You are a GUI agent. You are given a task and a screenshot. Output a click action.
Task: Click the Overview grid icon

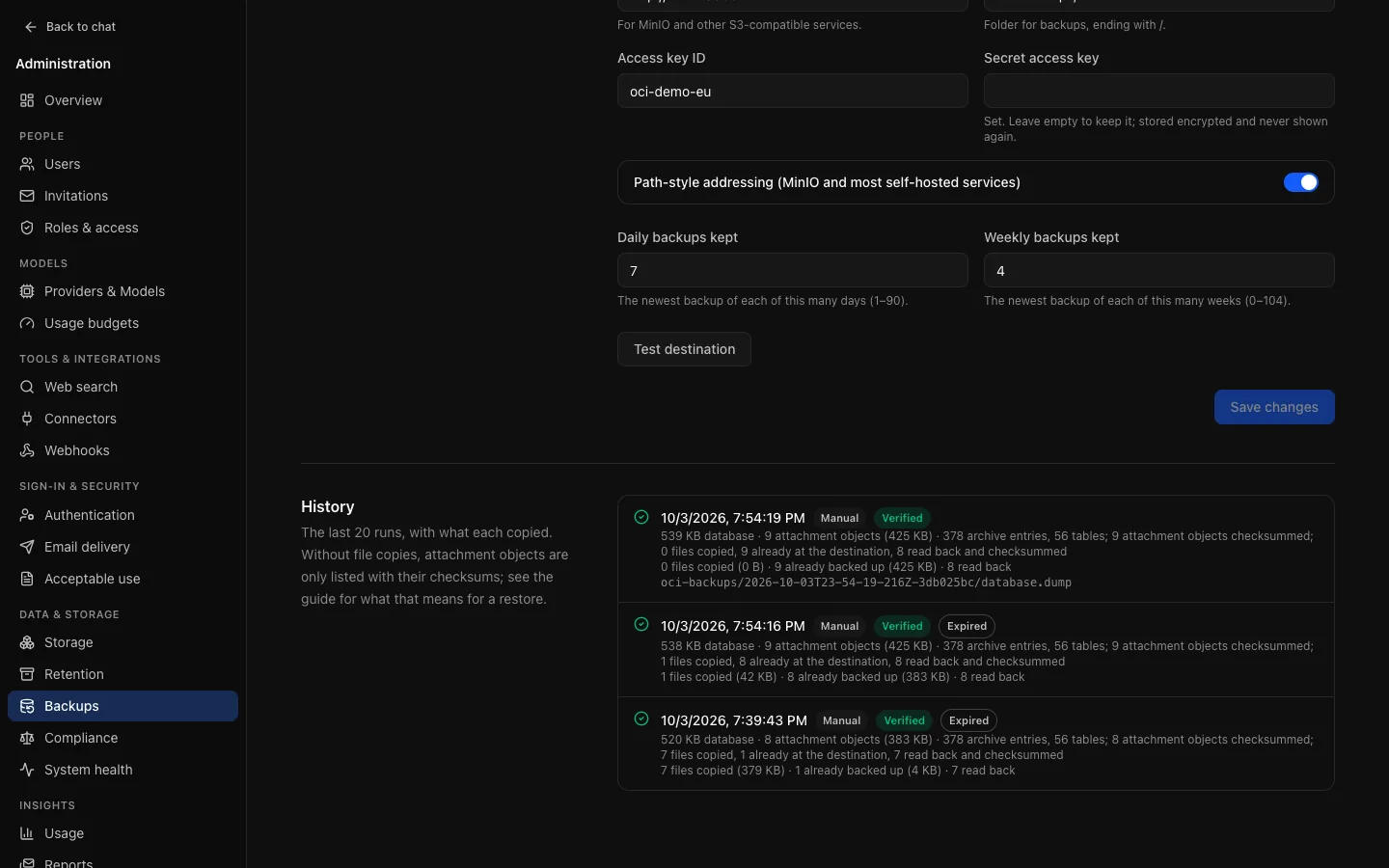click(27, 100)
